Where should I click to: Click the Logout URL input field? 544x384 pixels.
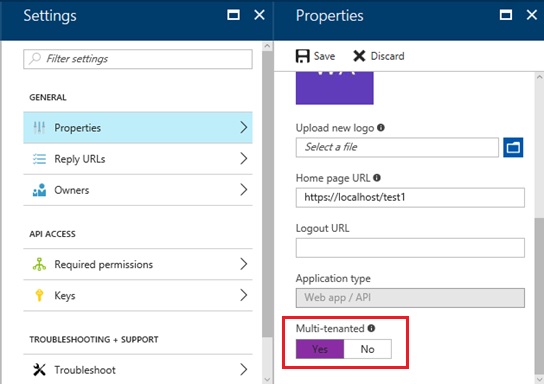coord(410,248)
